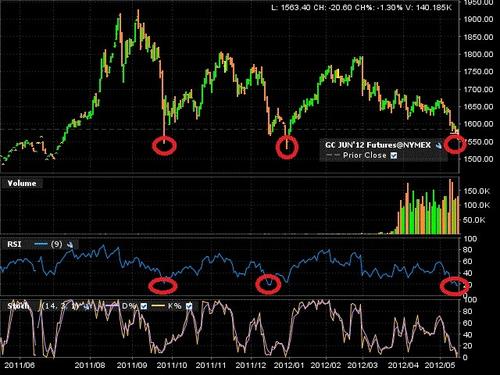500x375 pixels.
Task: Click the change value CH: -20.60
Action: click(x=332, y=8)
